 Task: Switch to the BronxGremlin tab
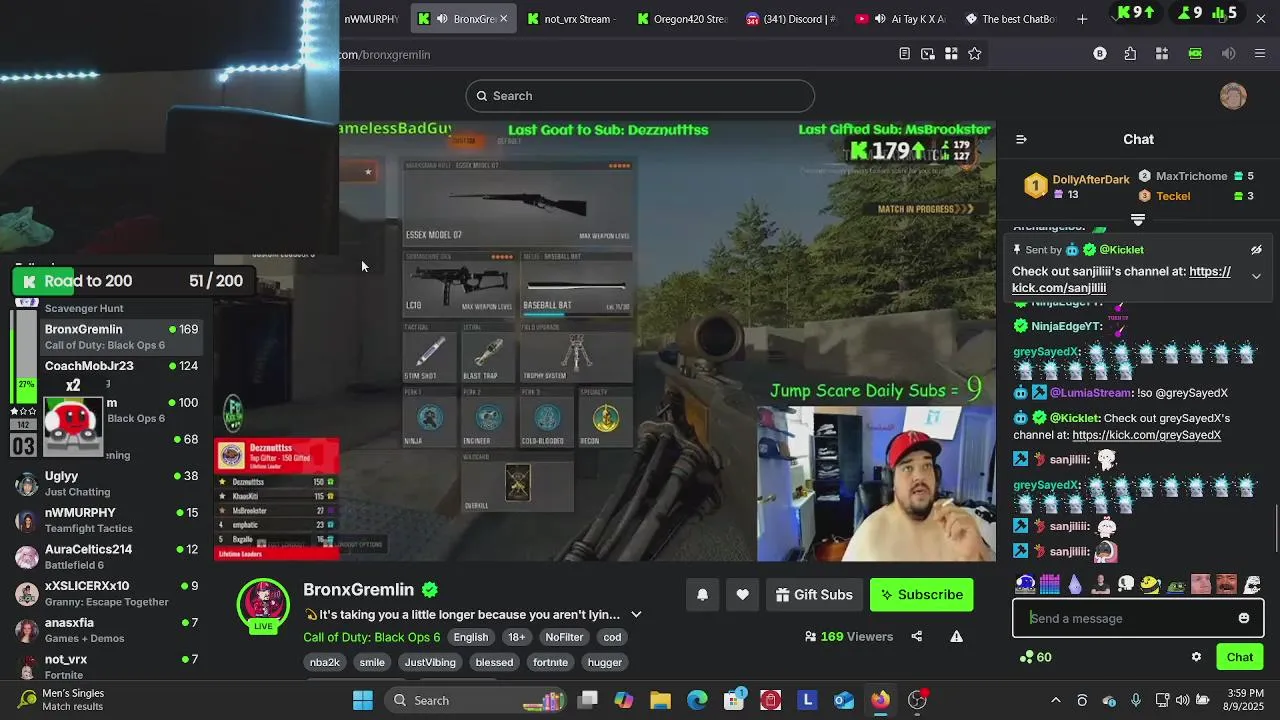point(463,19)
